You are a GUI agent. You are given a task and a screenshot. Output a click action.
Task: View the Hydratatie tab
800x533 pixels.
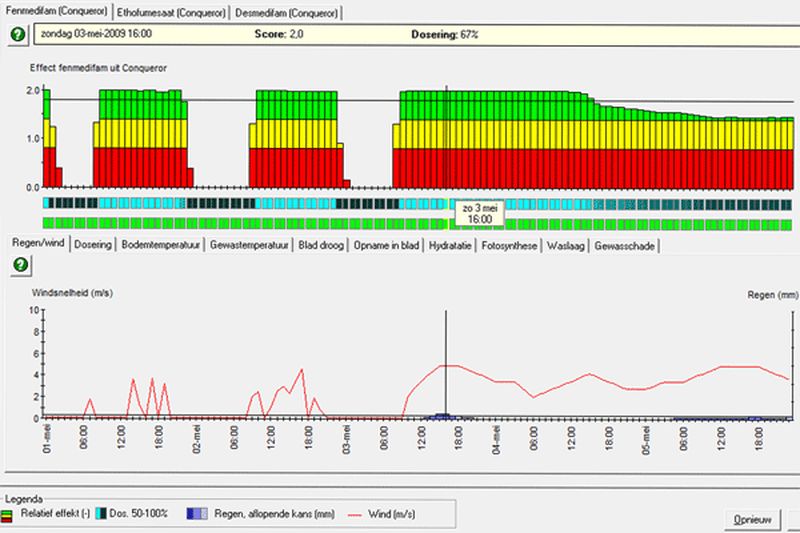[450, 245]
